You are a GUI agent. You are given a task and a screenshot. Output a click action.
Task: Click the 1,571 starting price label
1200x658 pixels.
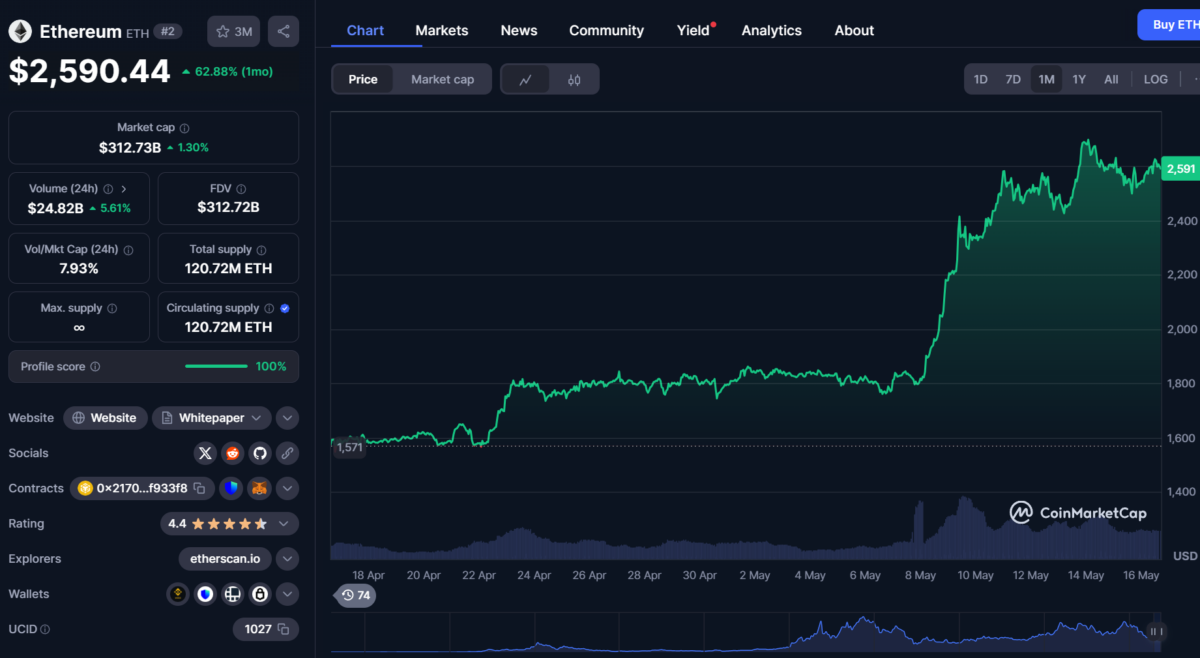pyautogui.click(x=350, y=448)
